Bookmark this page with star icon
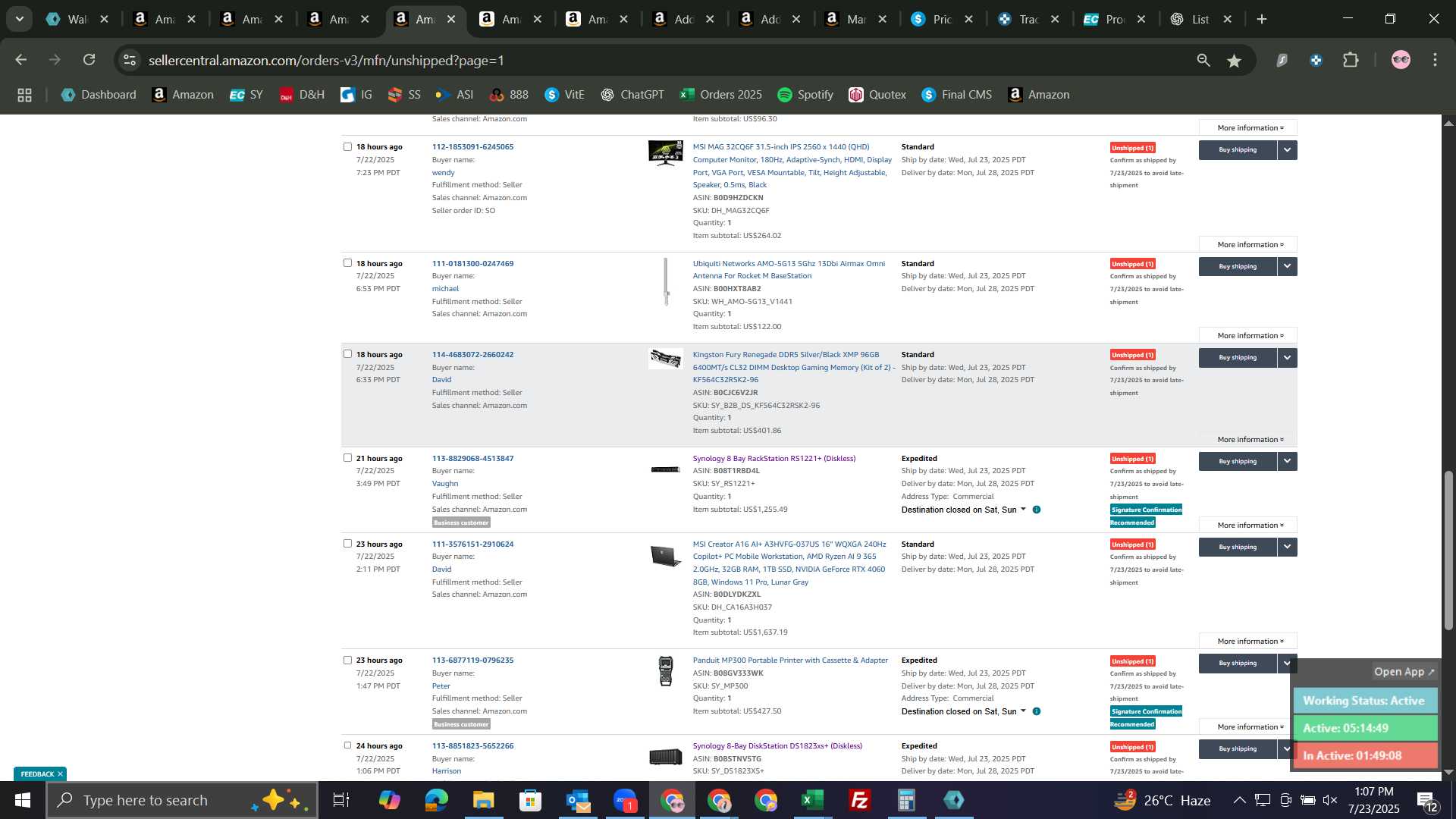1456x819 pixels. pos(1235,61)
